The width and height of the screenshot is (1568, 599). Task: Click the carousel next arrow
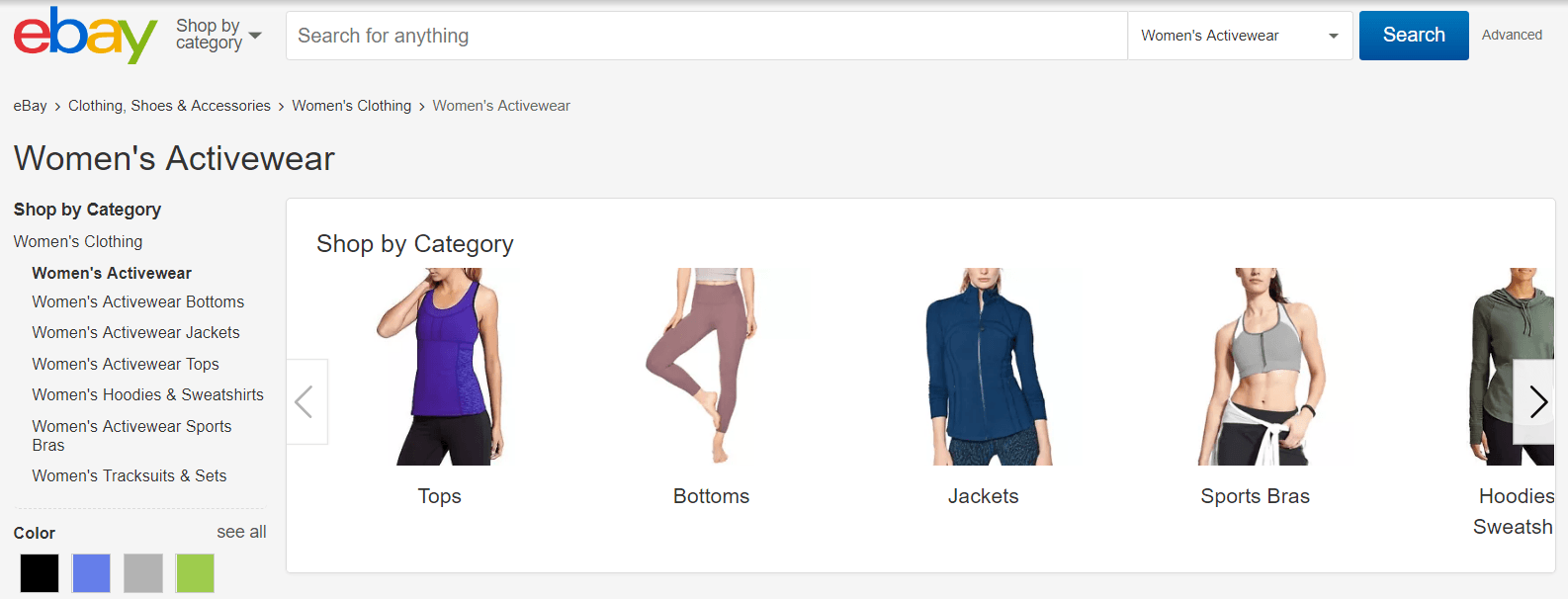click(1534, 401)
